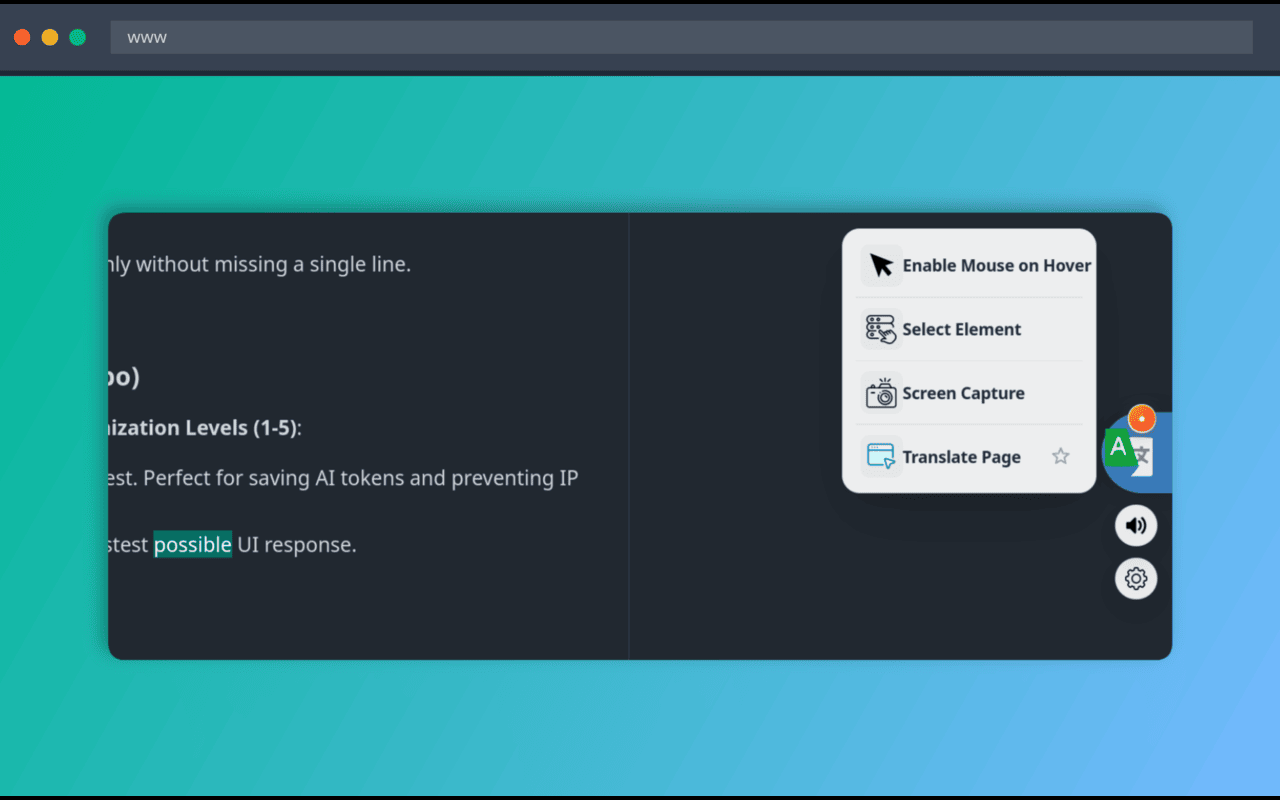Click the yellow minimize window dot
The image size is (1280, 800).
[x=50, y=38]
